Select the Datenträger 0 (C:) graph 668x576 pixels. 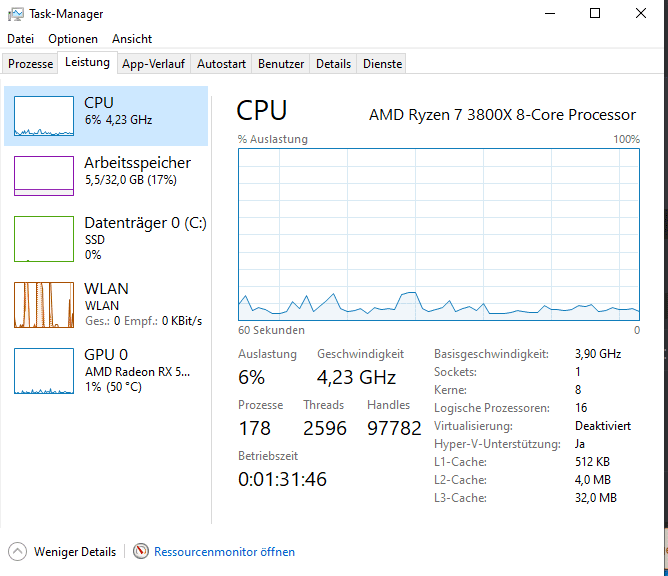pyautogui.click(x=44, y=239)
